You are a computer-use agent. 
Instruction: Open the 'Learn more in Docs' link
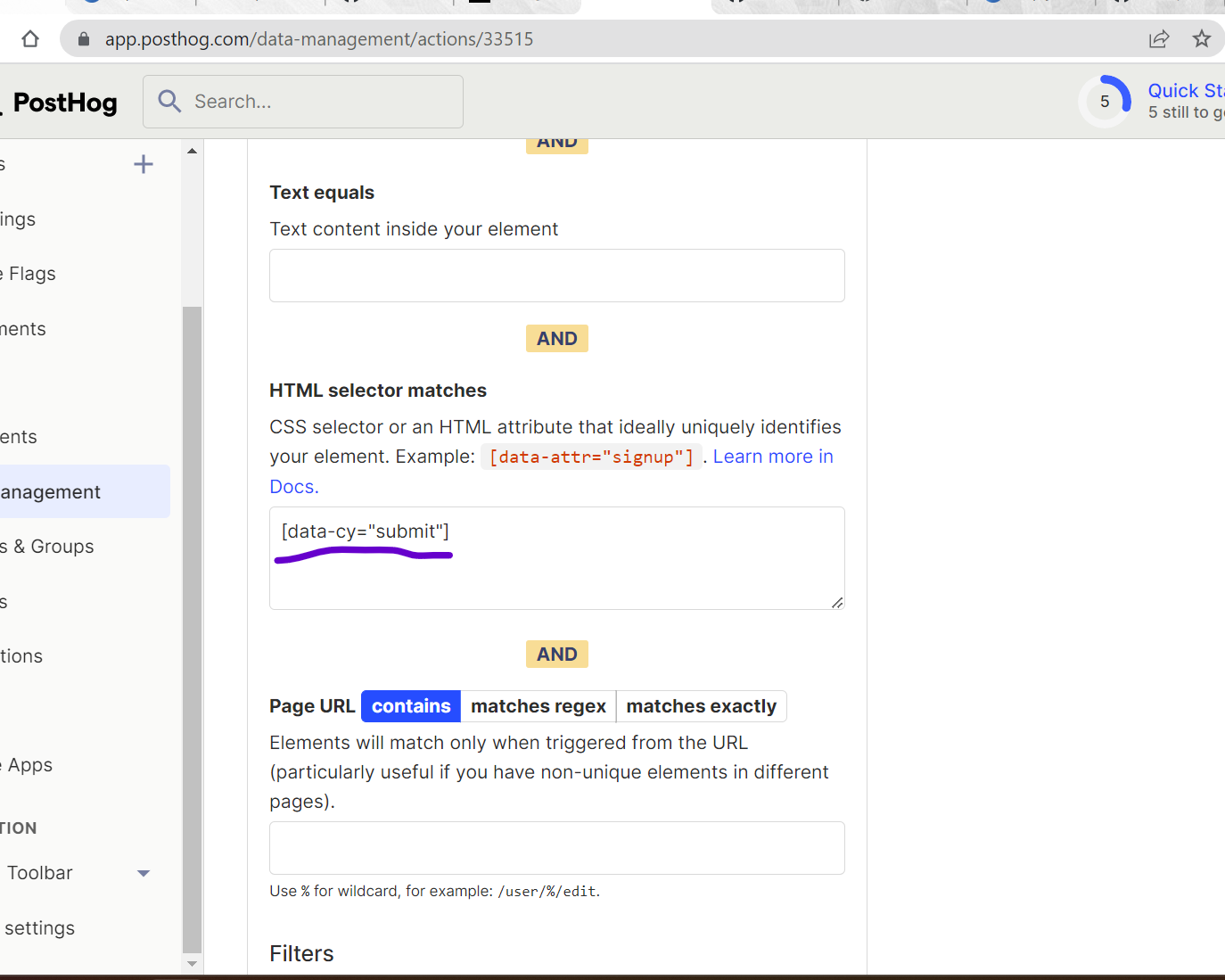tap(773, 457)
